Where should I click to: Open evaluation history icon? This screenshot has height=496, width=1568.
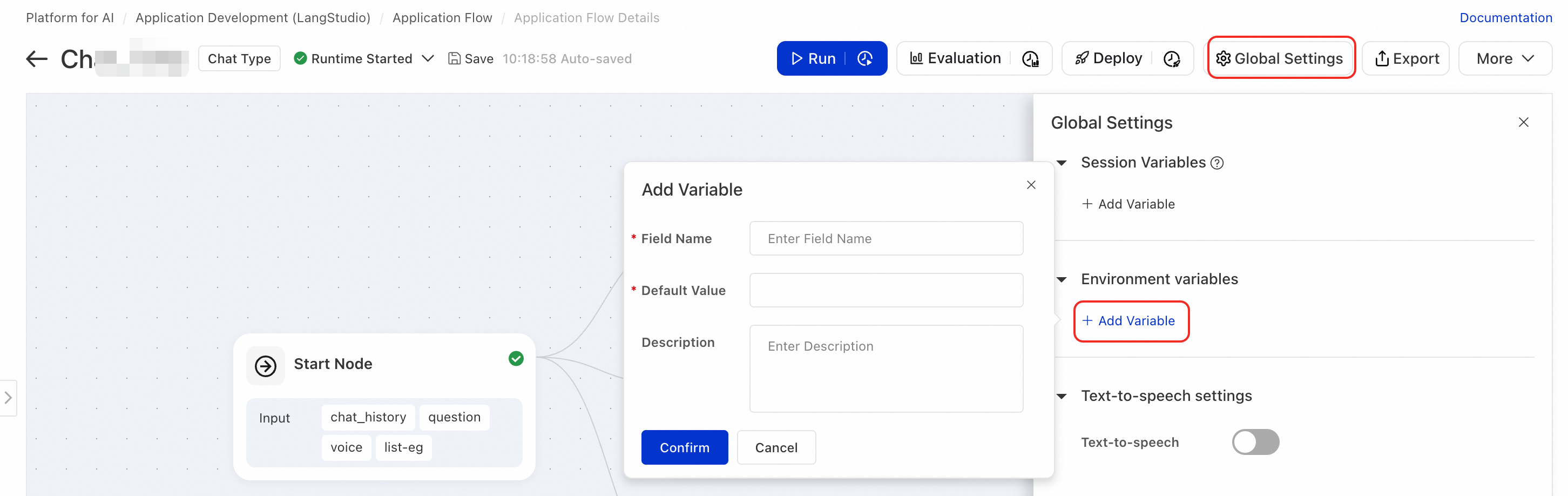point(1030,59)
